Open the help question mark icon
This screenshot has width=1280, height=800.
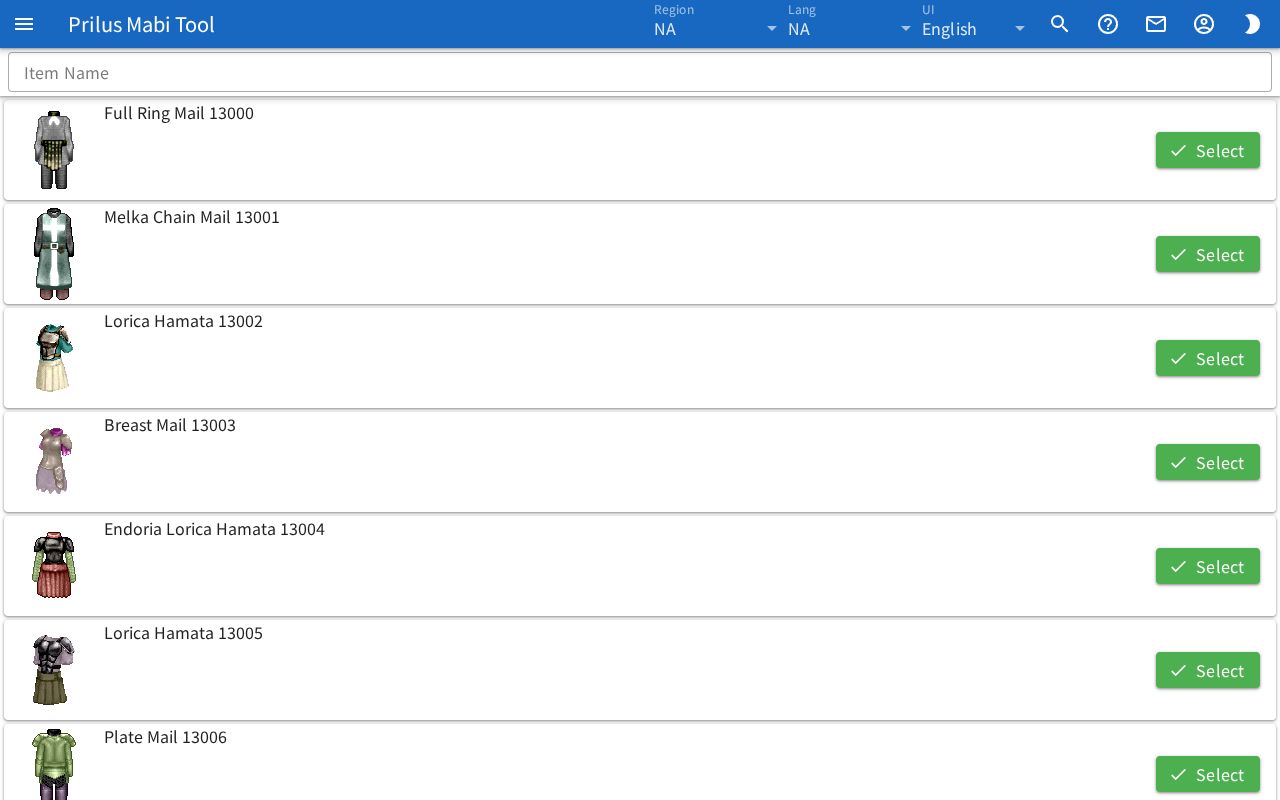(1108, 24)
